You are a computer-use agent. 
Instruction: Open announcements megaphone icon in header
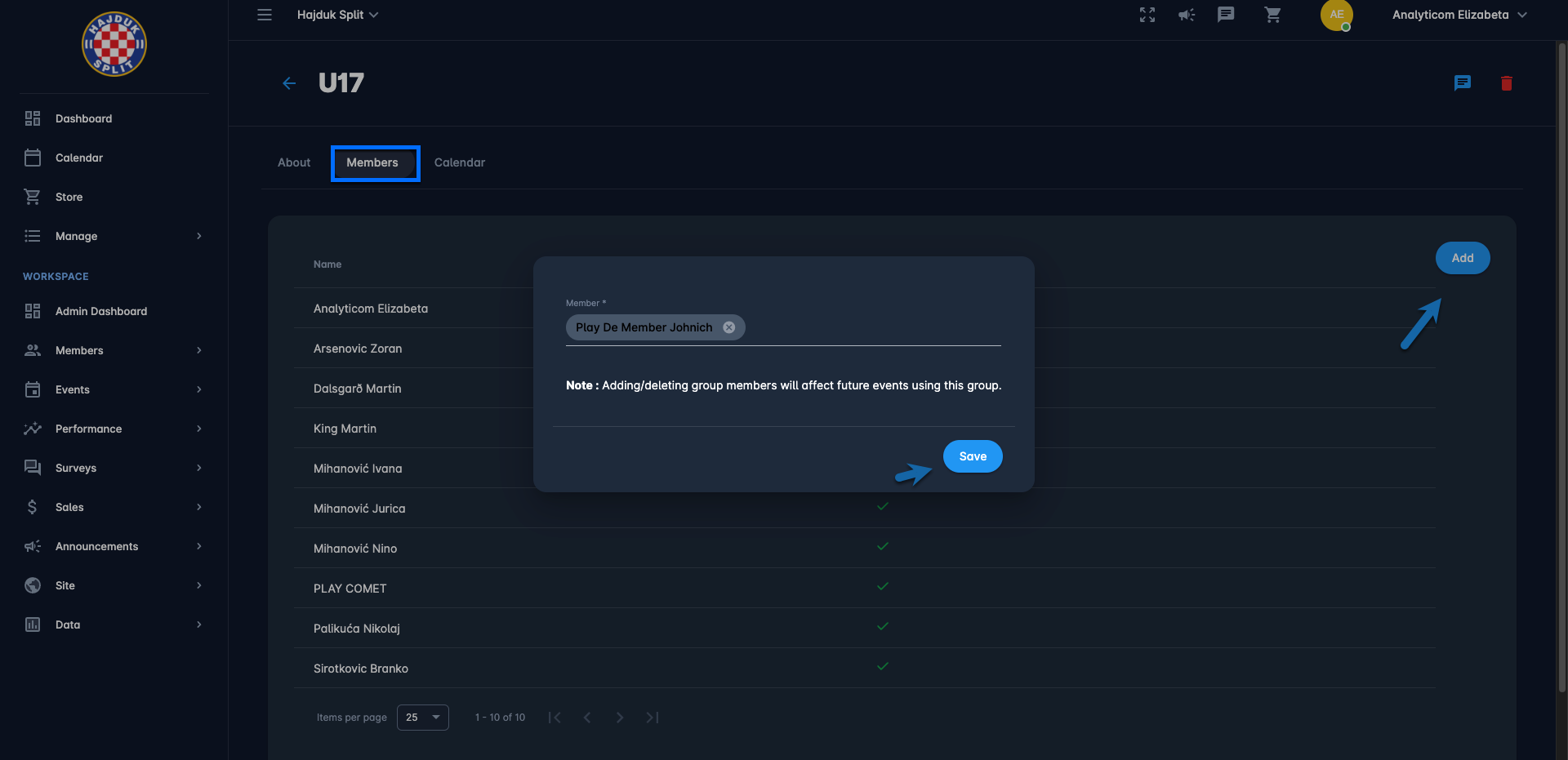[1187, 15]
